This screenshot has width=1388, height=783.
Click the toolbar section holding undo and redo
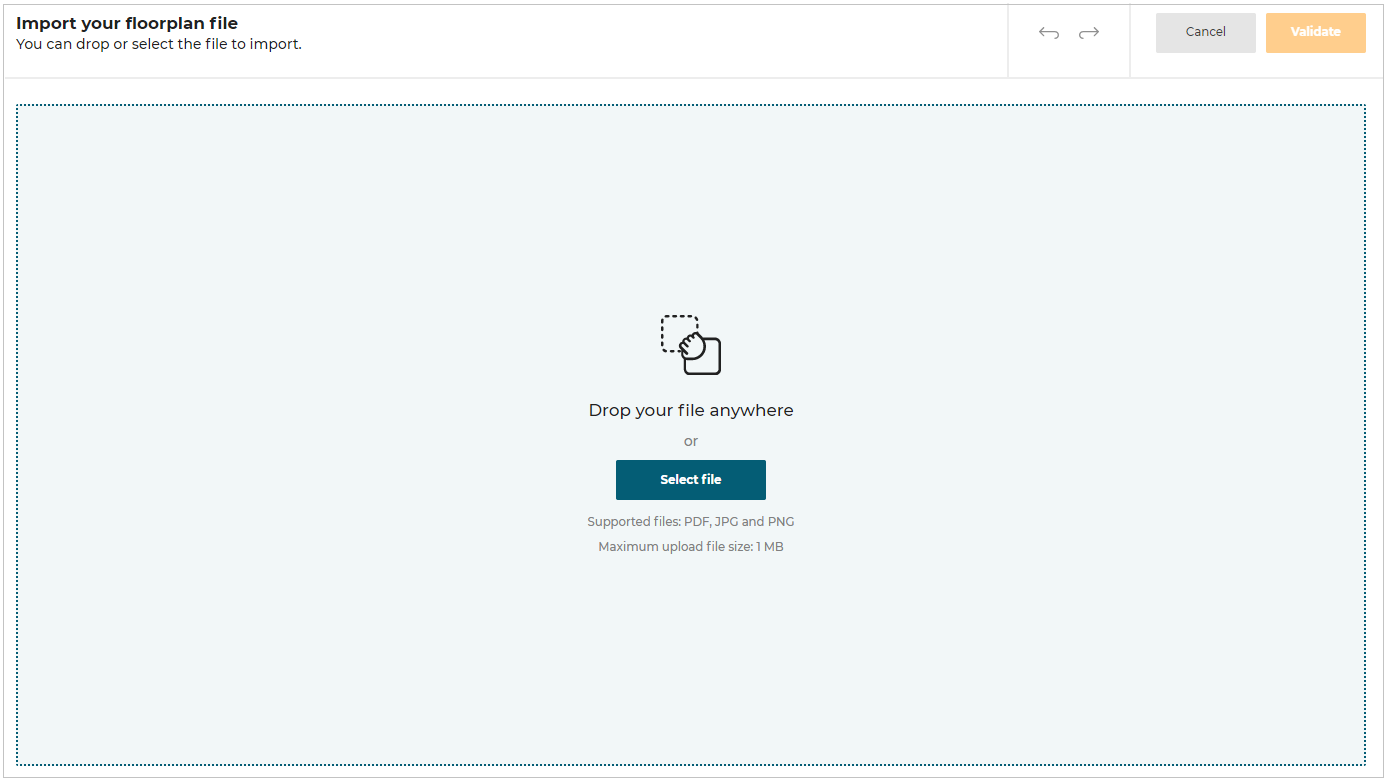1068,40
